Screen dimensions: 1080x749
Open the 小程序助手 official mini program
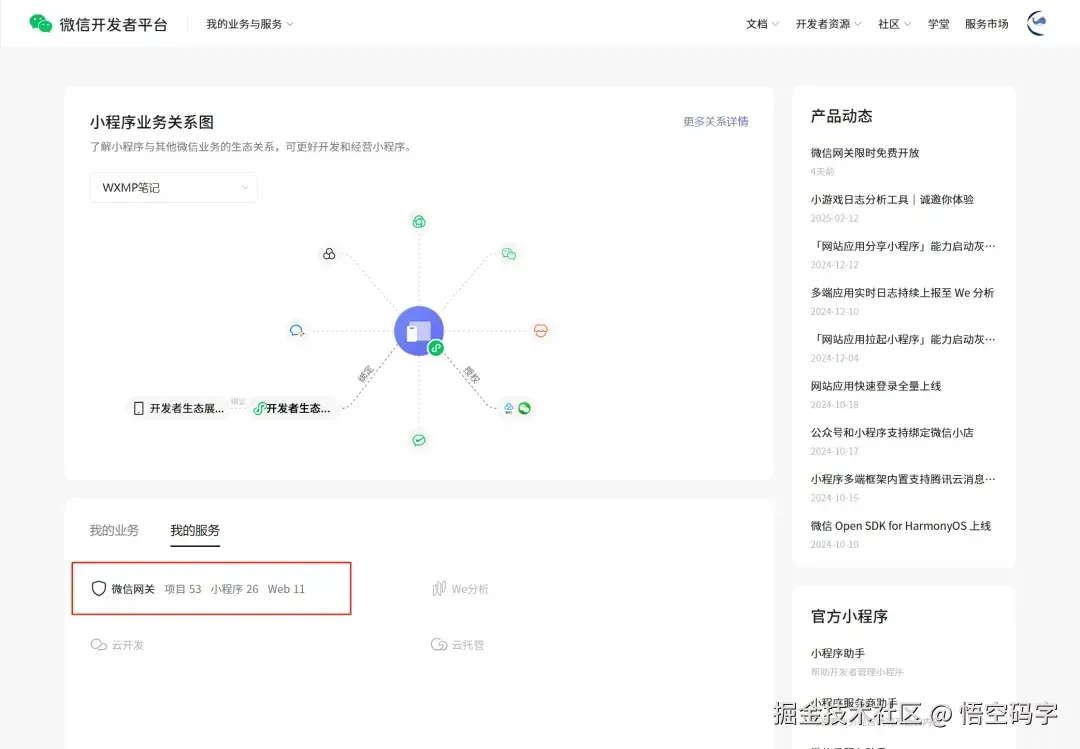pyautogui.click(x=838, y=653)
